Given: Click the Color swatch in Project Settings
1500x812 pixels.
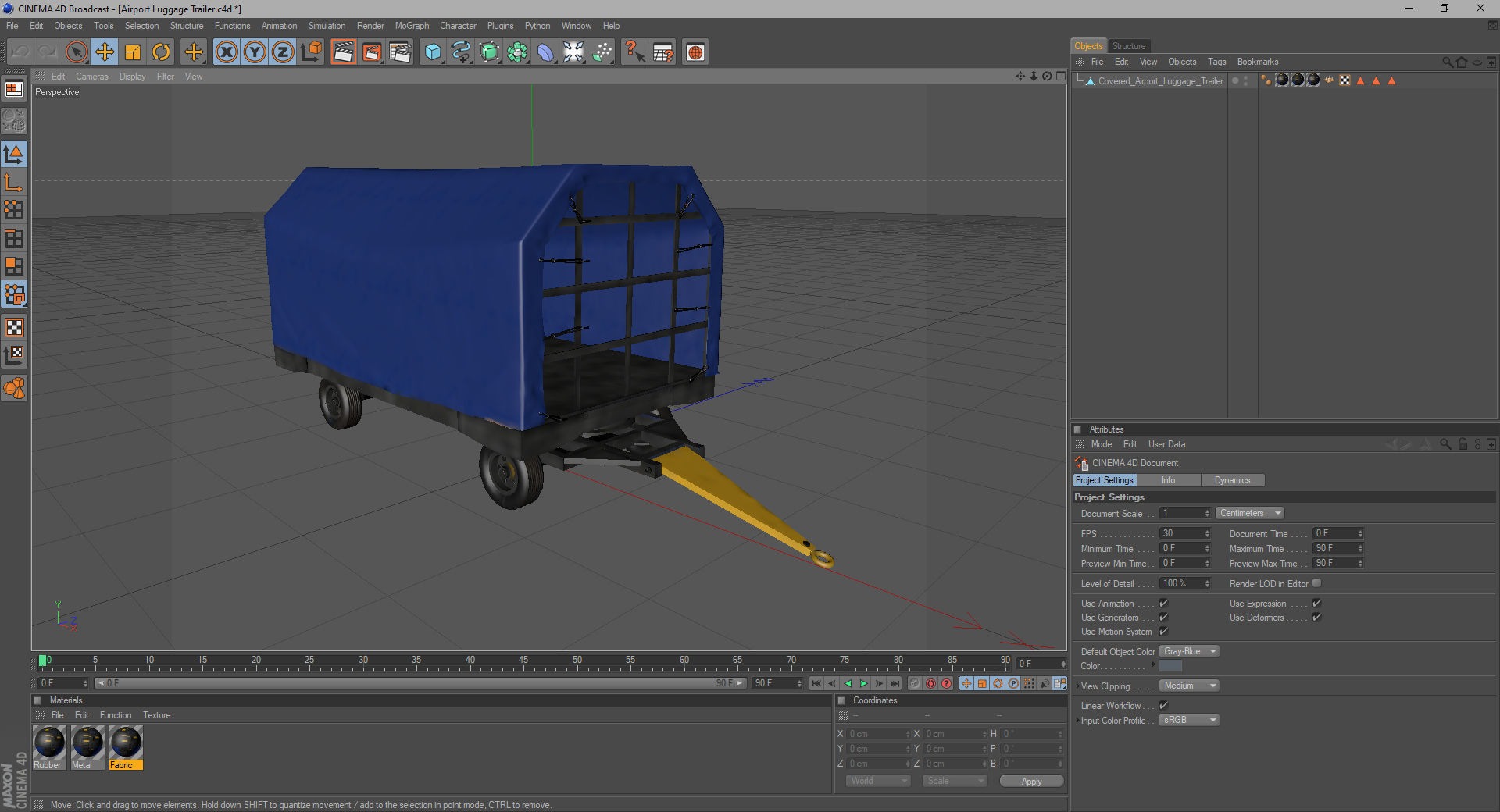Looking at the screenshot, I should [1170, 666].
